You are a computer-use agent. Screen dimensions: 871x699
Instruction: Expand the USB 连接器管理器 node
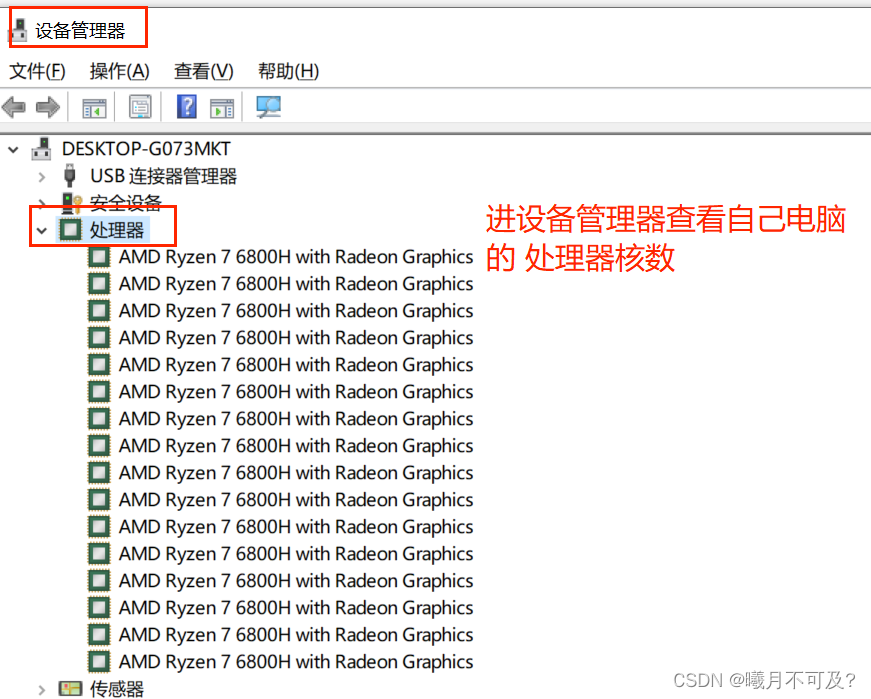tap(42, 177)
